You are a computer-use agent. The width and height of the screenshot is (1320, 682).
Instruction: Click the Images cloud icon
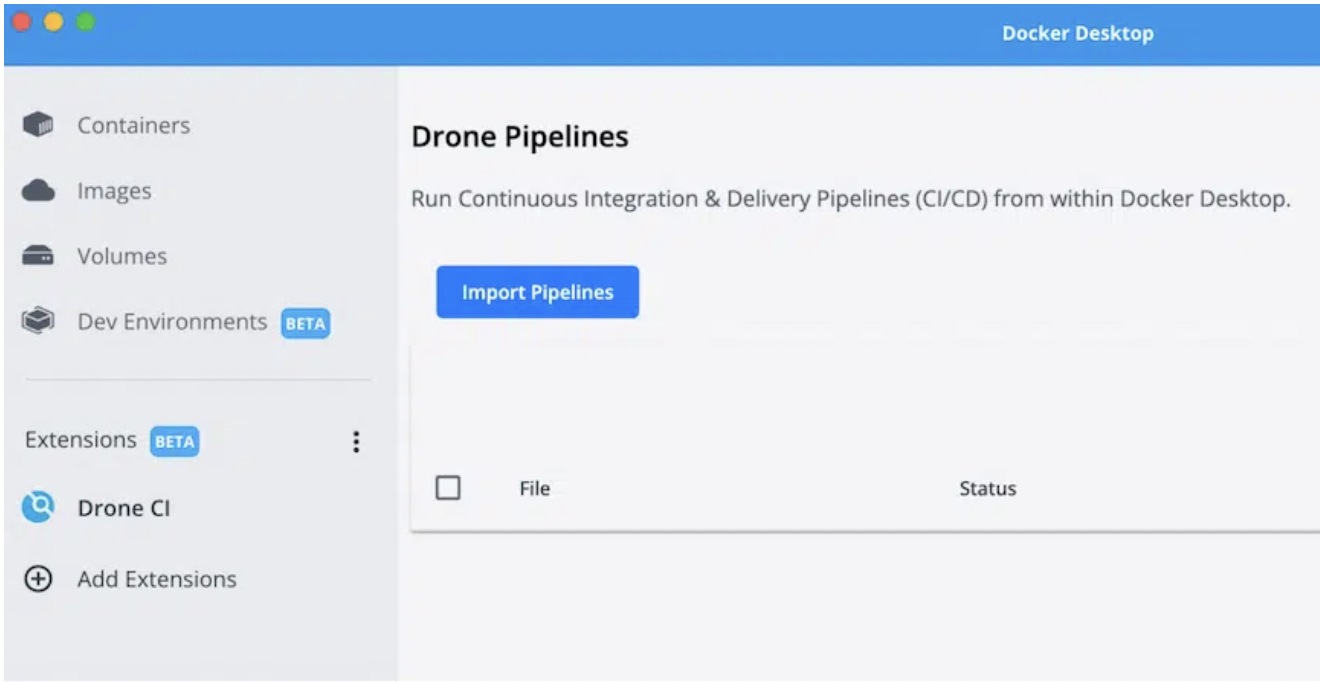click(x=38, y=191)
